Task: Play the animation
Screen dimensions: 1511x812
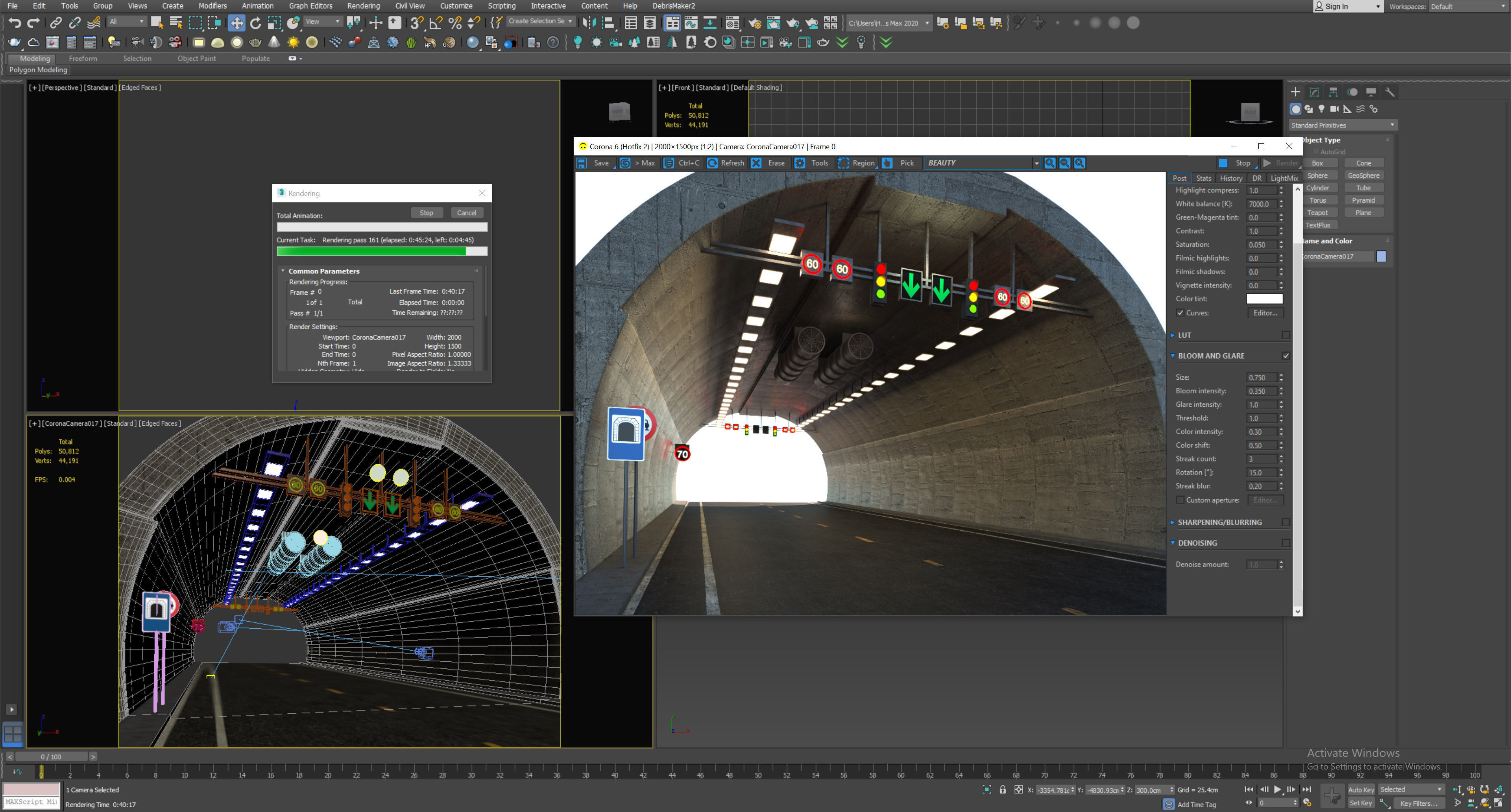Action: (x=1278, y=790)
